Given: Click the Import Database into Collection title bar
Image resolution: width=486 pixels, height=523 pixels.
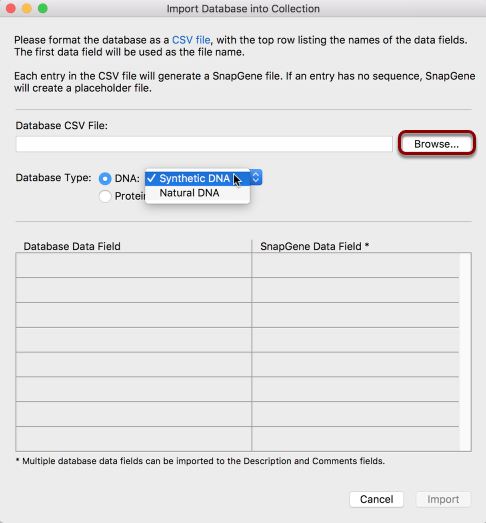Looking at the screenshot, I should click(x=243, y=8).
